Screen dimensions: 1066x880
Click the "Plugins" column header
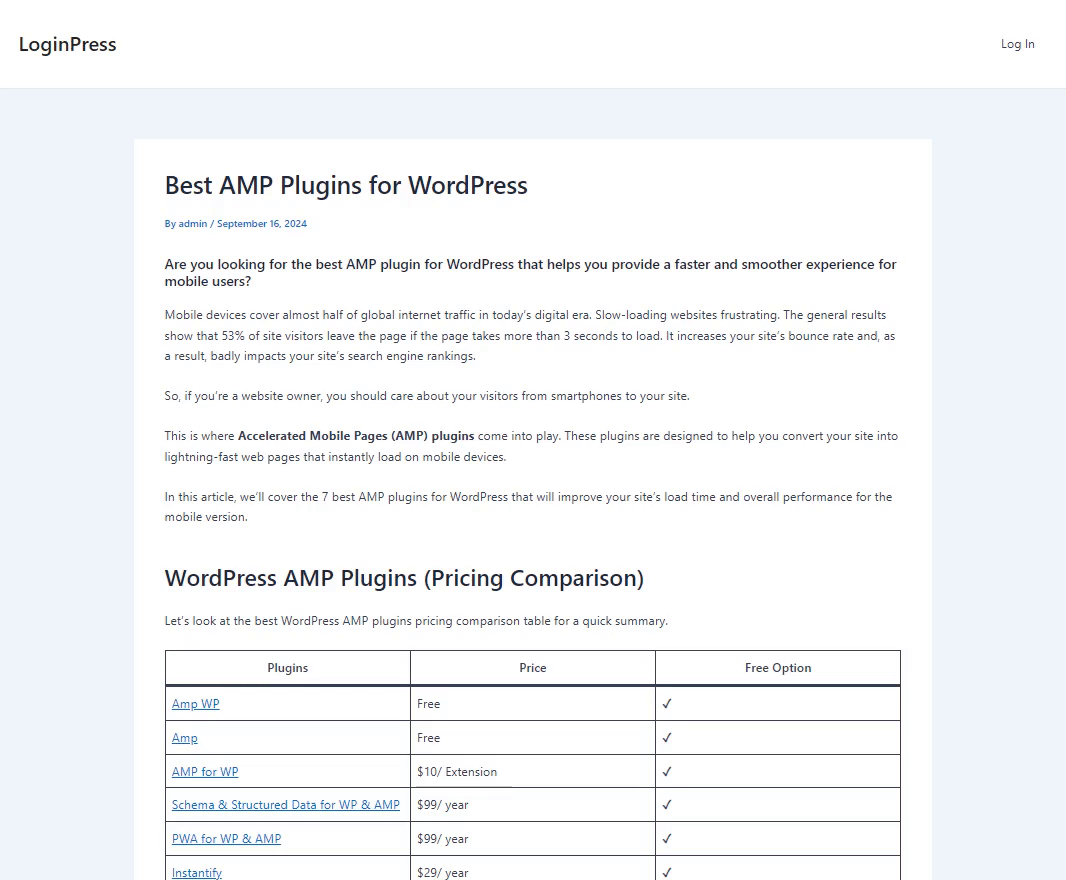[x=288, y=668]
